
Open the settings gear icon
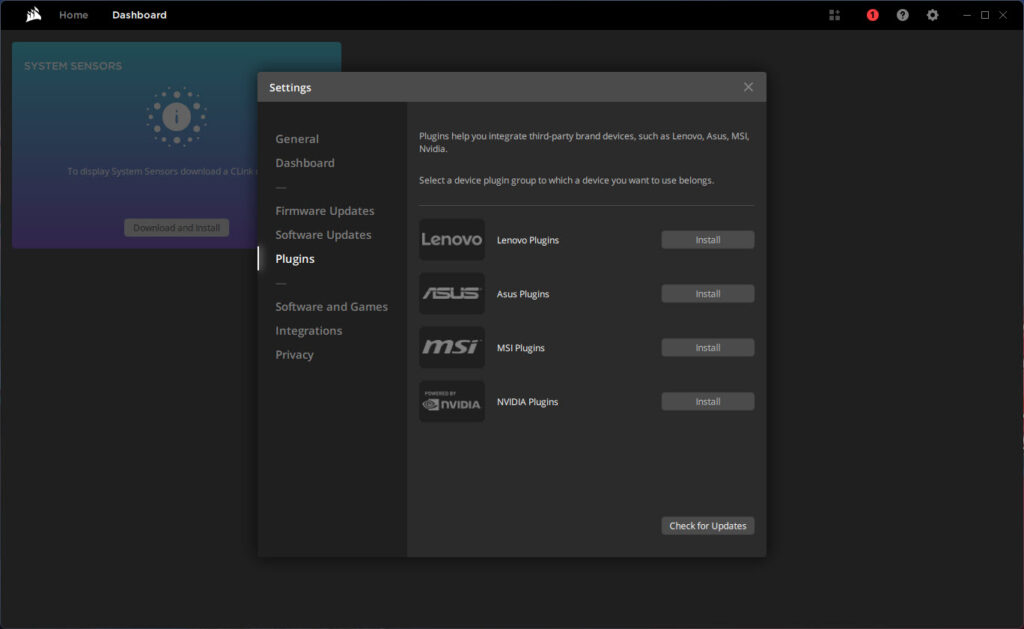932,15
